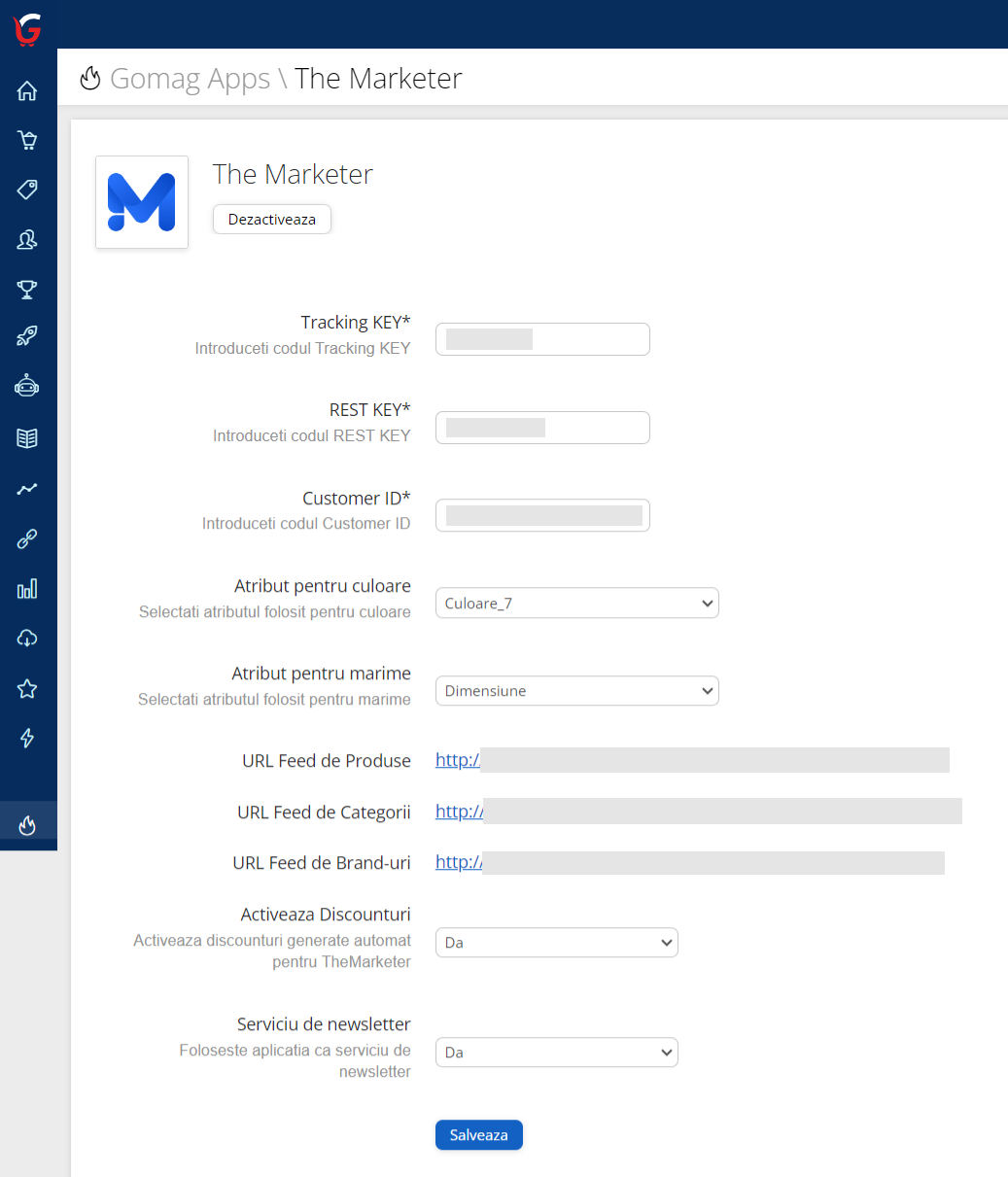Image resolution: width=1008 pixels, height=1177 pixels.
Task: Open the bar chart reports icon
Action: (27, 589)
